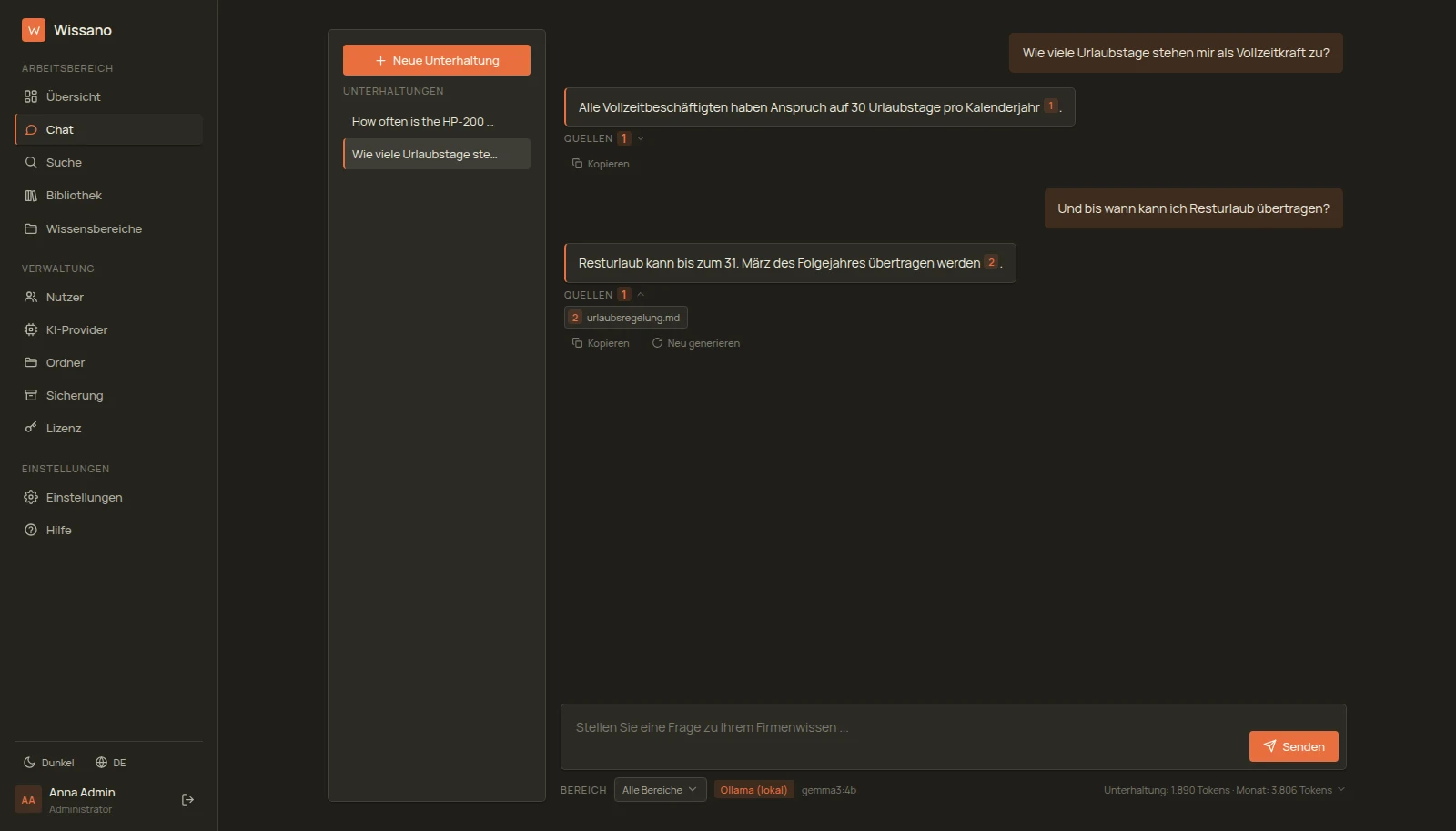Open Wissensbereiche section
The width and height of the screenshot is (1456, 831).
coord(108,228)
